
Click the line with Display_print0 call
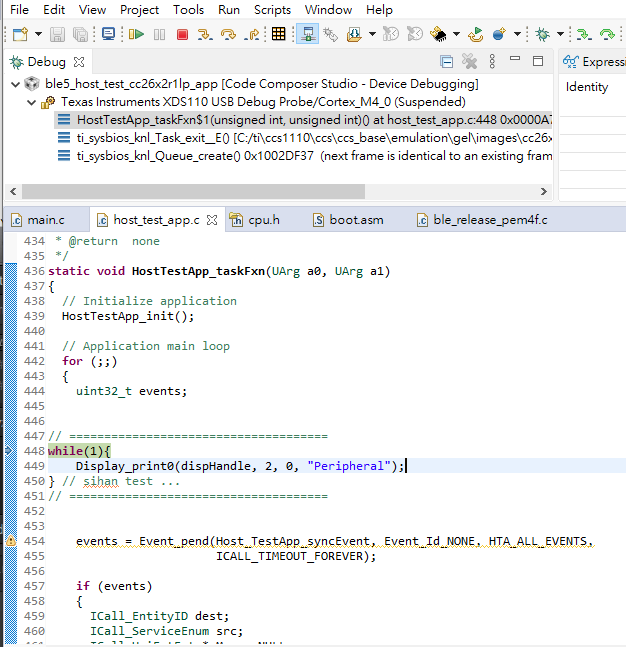[337, 466]
